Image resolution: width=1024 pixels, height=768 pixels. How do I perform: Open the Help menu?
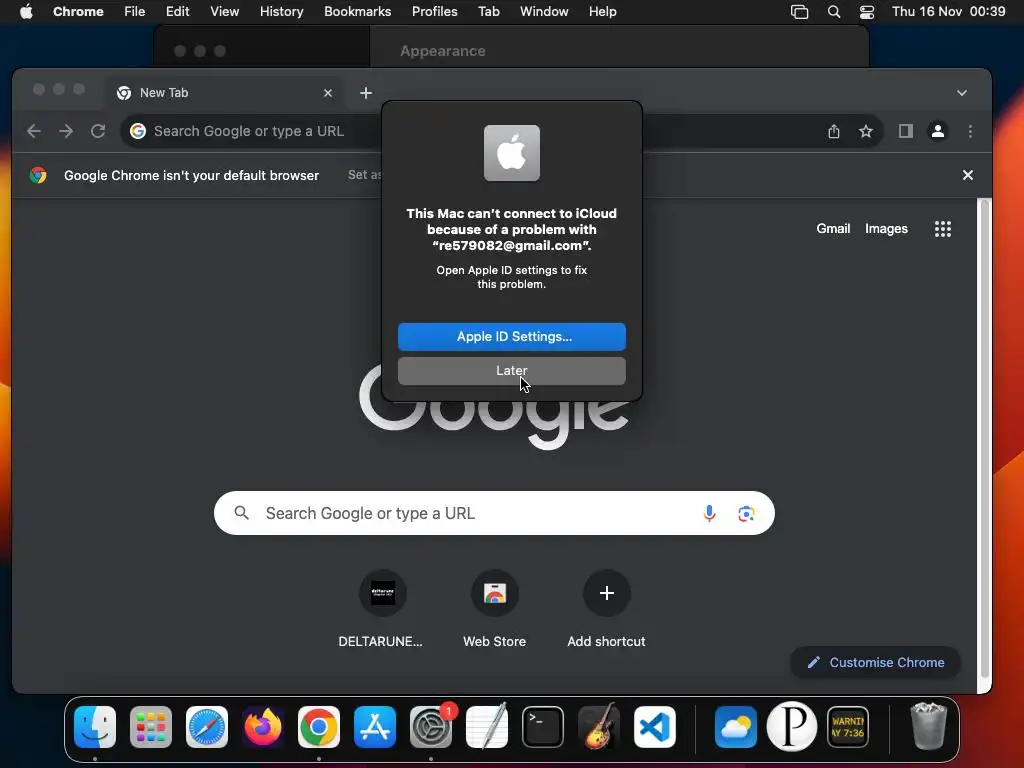(602, 11)
